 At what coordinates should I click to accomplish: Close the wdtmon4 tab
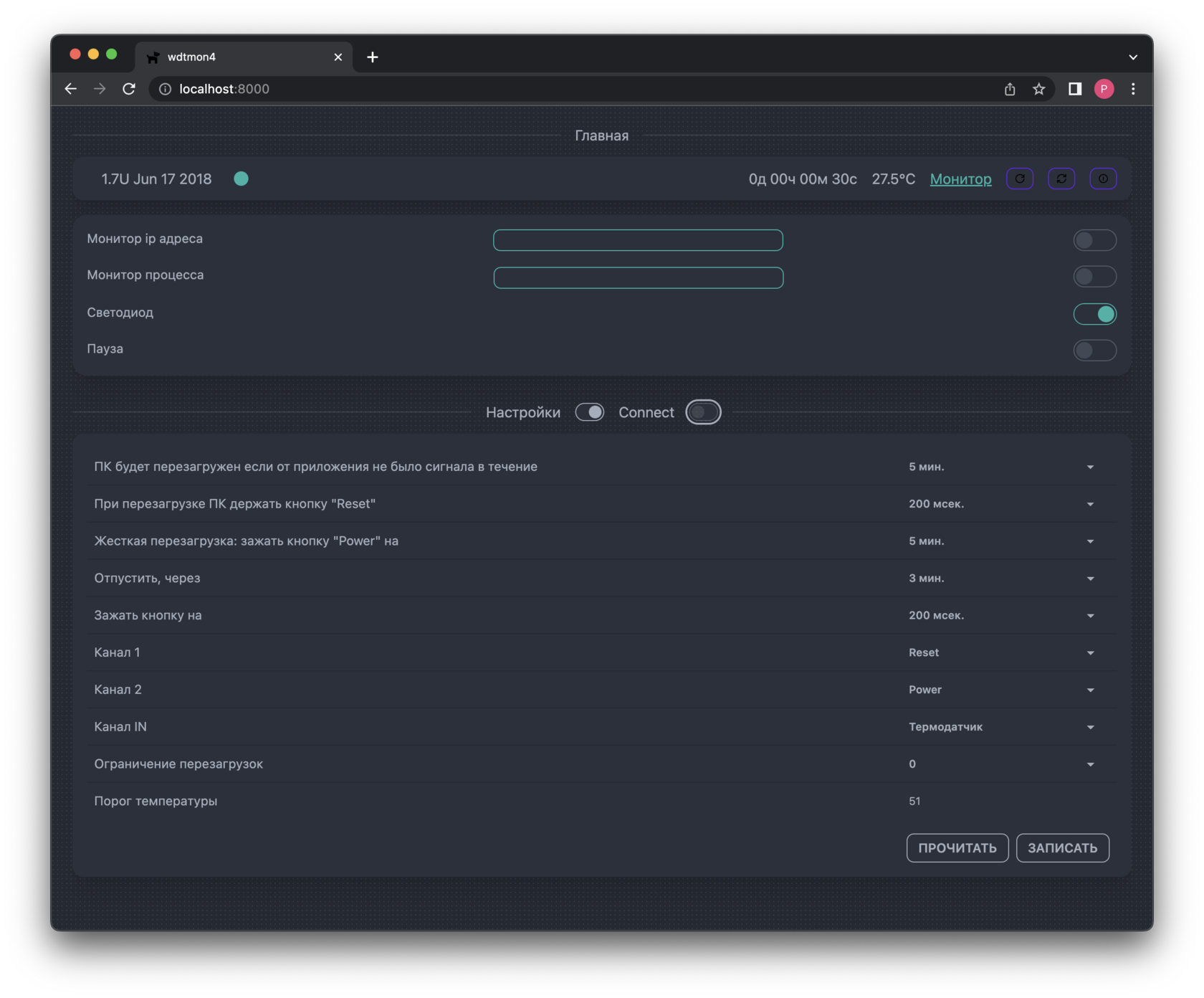[338, 57]
